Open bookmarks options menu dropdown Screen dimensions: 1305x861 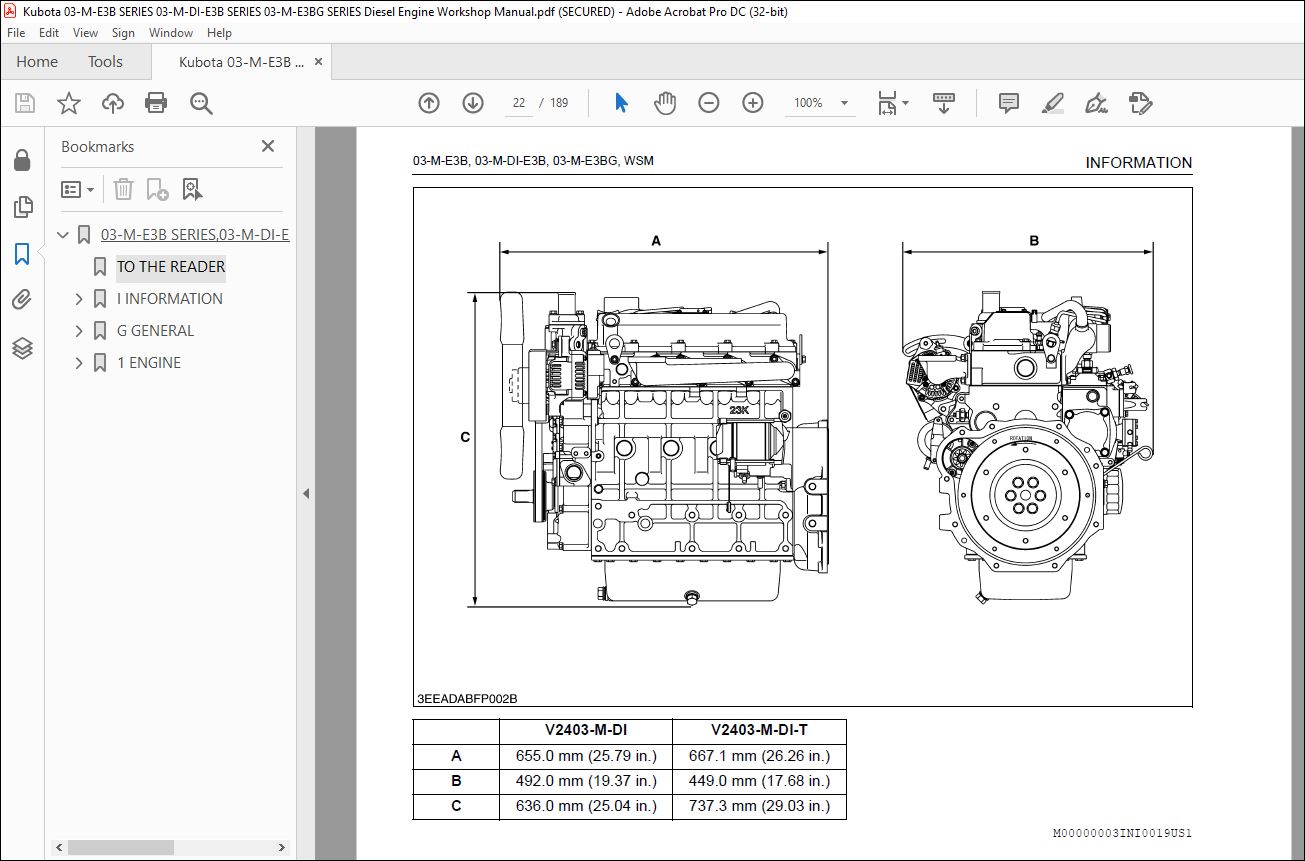tap(78, 189)
